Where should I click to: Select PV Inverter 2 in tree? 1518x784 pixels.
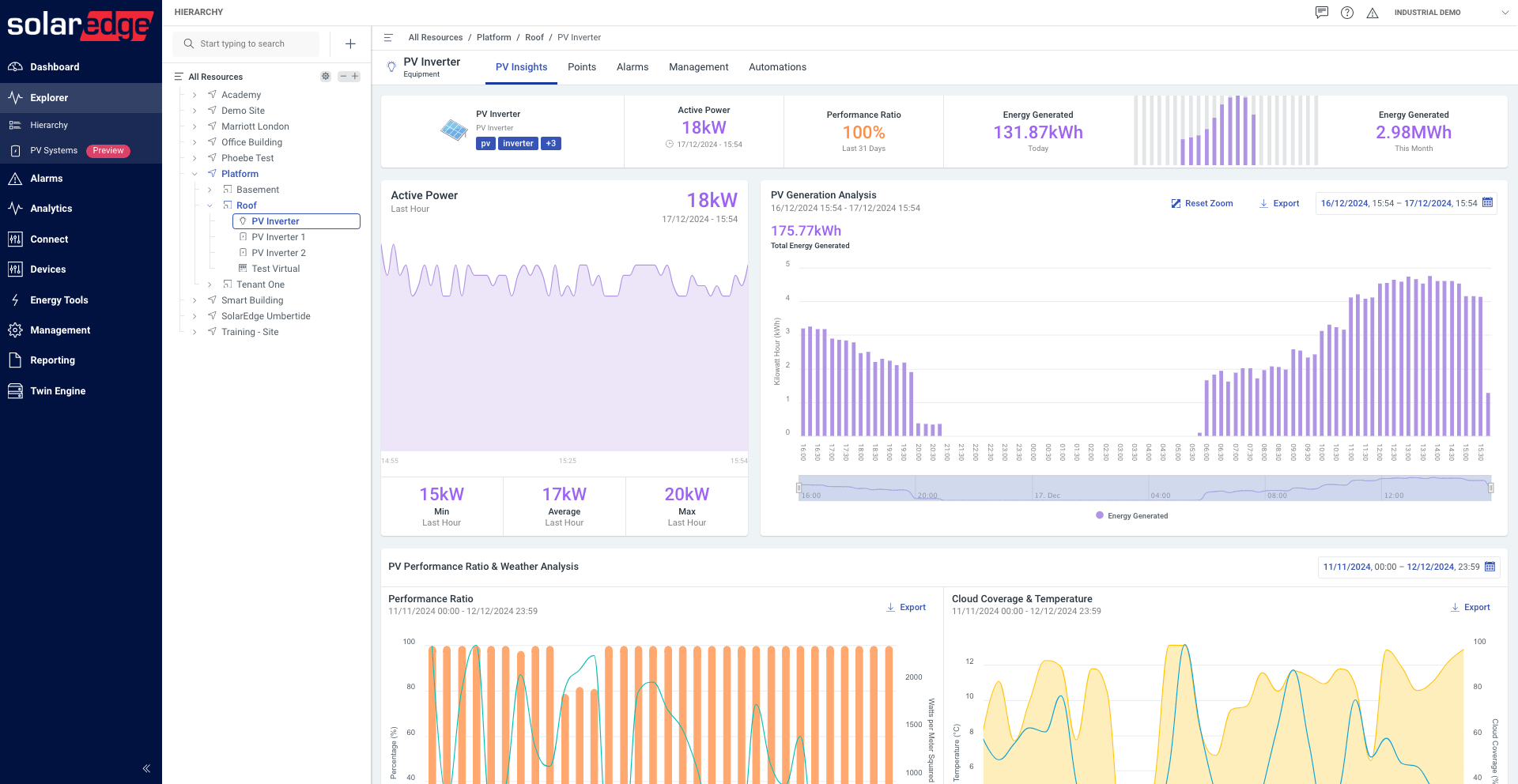point(278,253)
